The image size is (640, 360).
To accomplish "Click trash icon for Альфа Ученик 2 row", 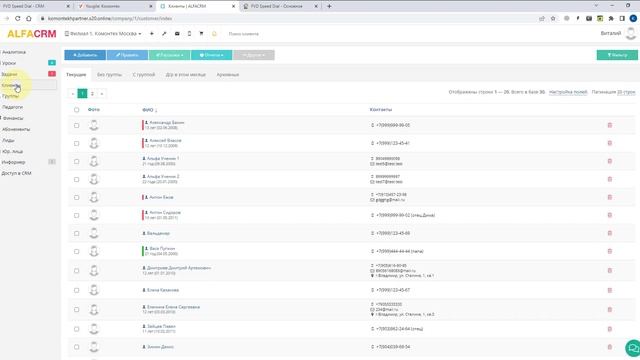I will pos(610,179).
